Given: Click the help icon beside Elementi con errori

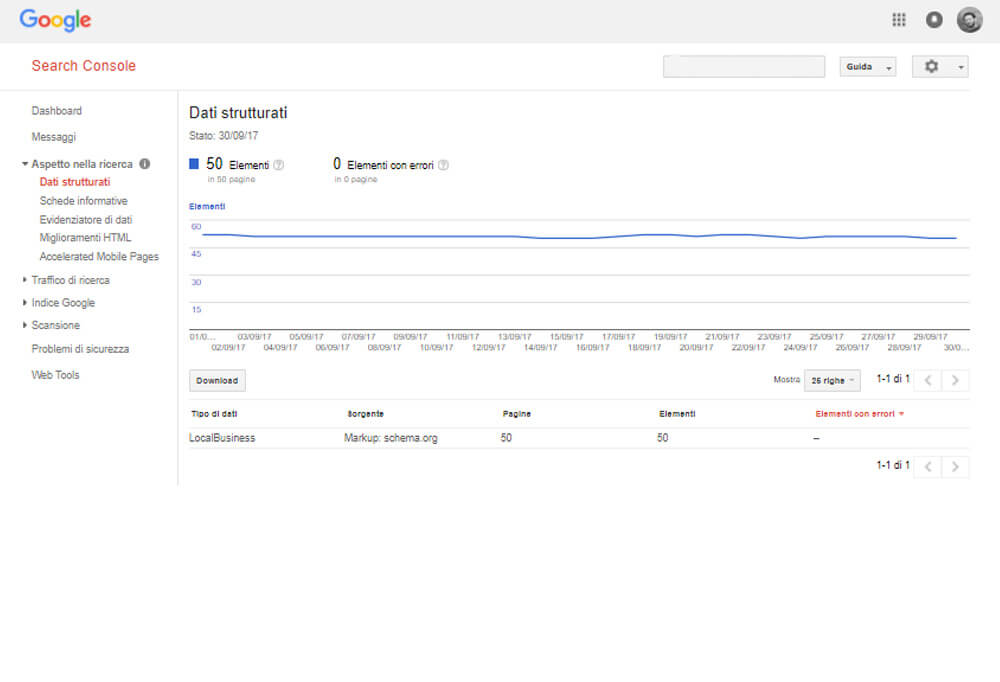Looking at the screenshot, I should click(x=443, y=165).
